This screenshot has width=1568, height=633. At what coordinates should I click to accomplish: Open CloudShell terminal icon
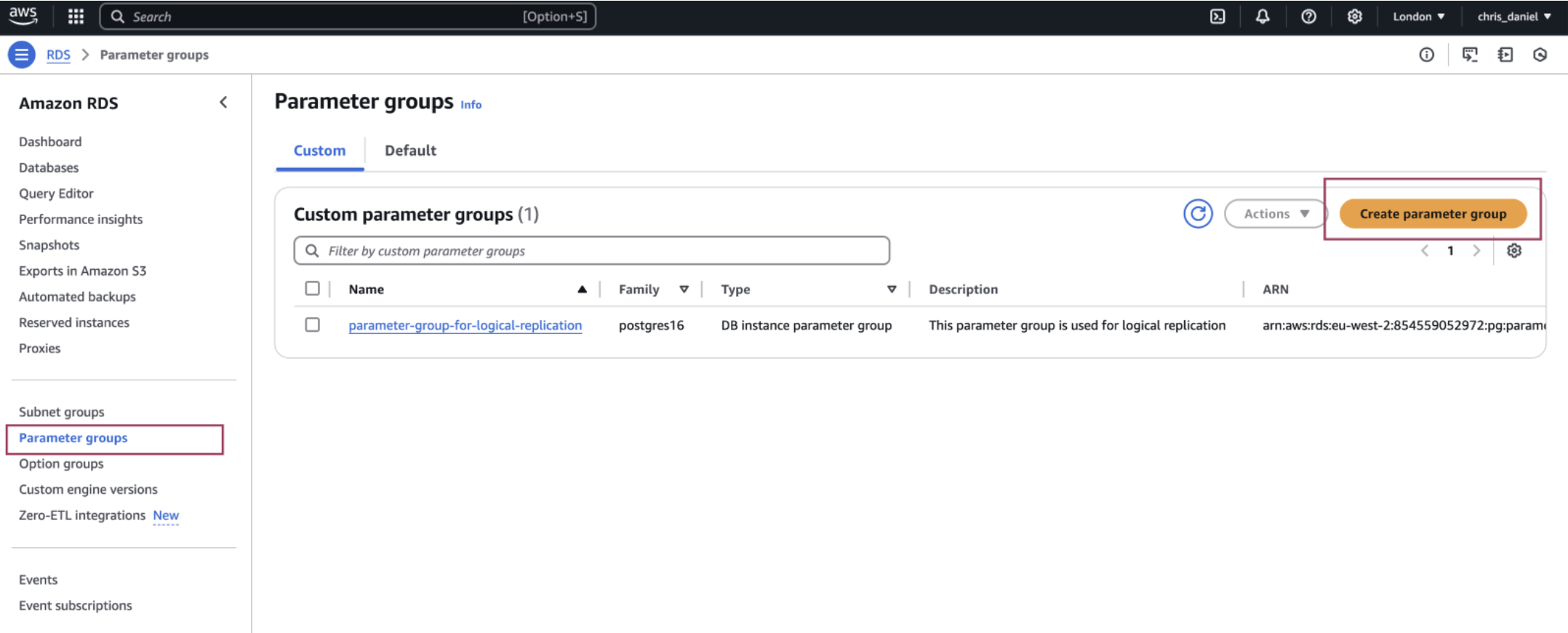point(1217,17)
